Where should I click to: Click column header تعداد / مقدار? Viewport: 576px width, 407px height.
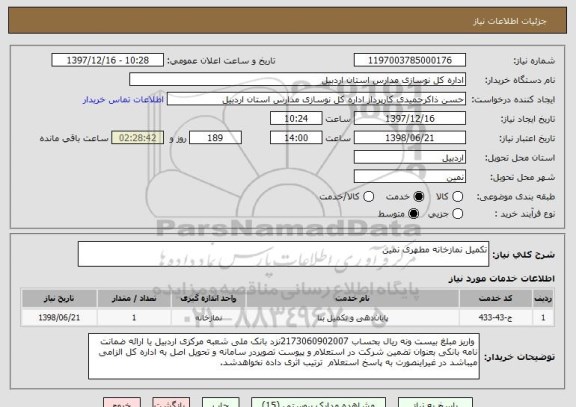(134, 298)
